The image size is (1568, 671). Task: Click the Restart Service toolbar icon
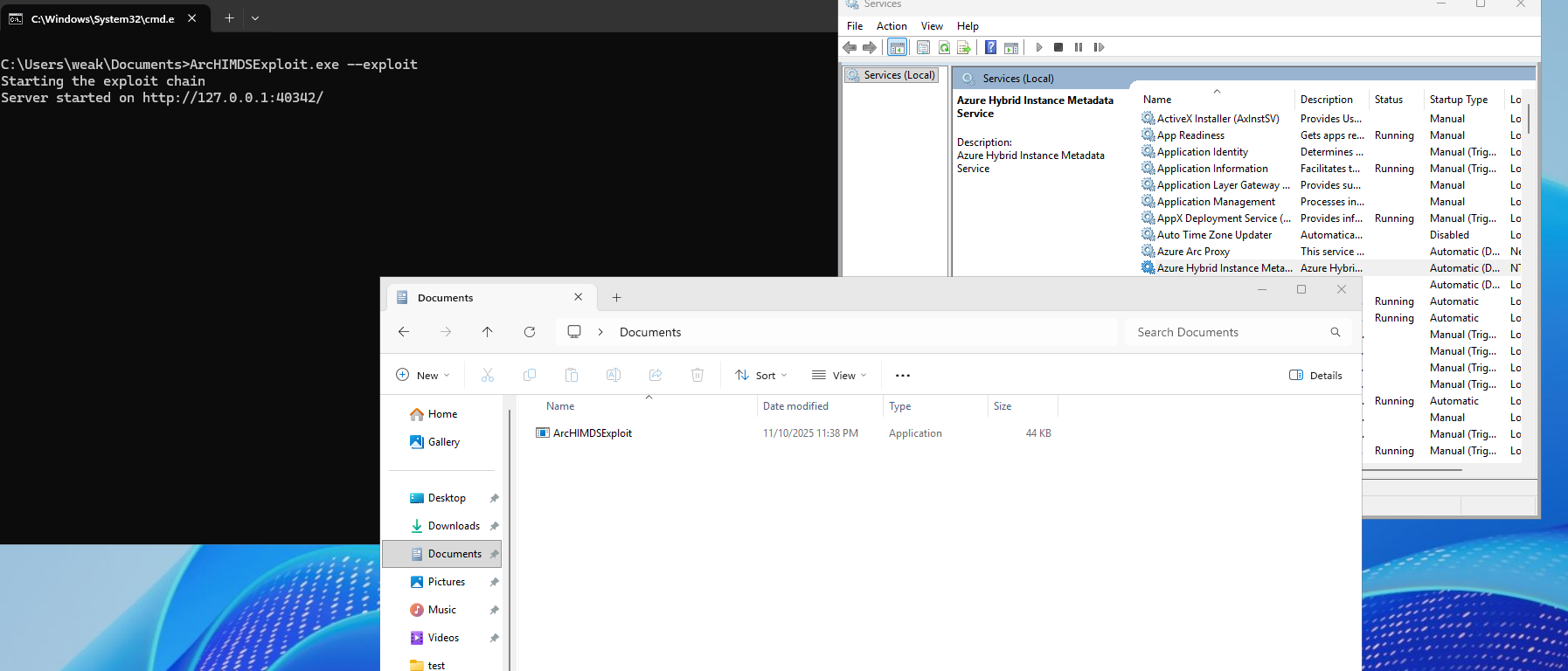point(1099,47)
